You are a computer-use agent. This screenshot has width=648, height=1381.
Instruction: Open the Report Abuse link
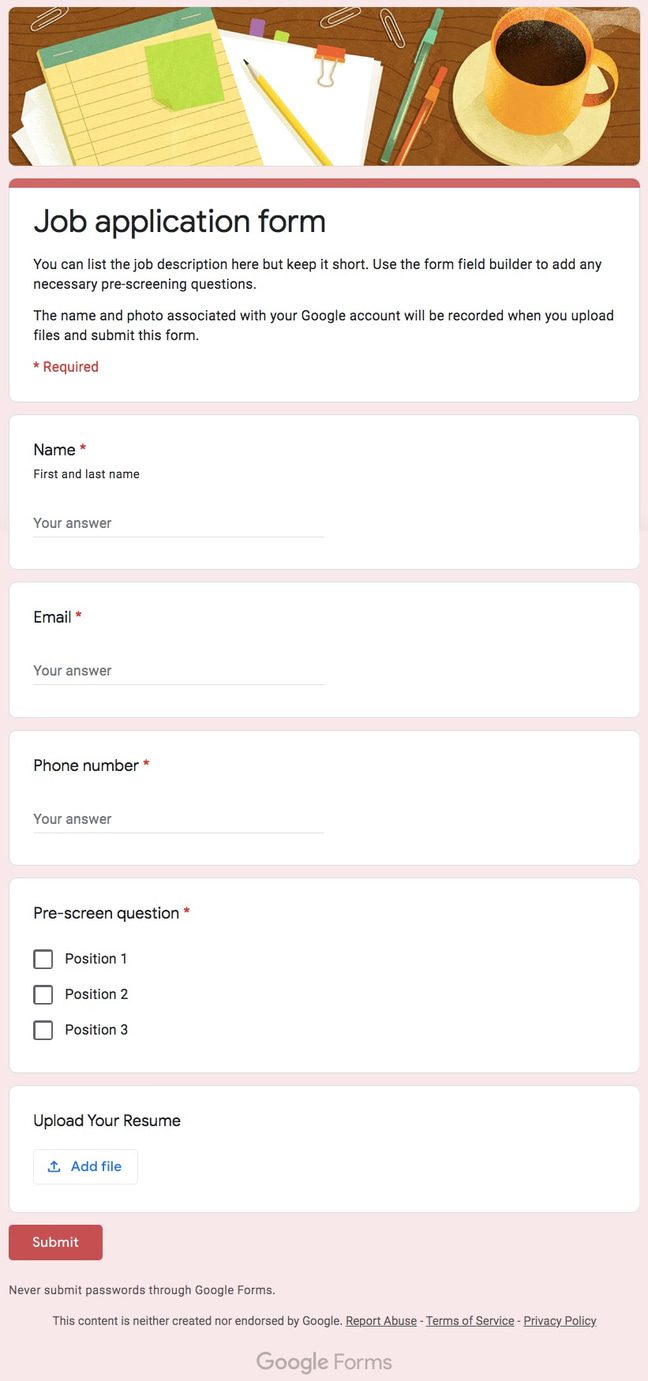click(381, 1320)
